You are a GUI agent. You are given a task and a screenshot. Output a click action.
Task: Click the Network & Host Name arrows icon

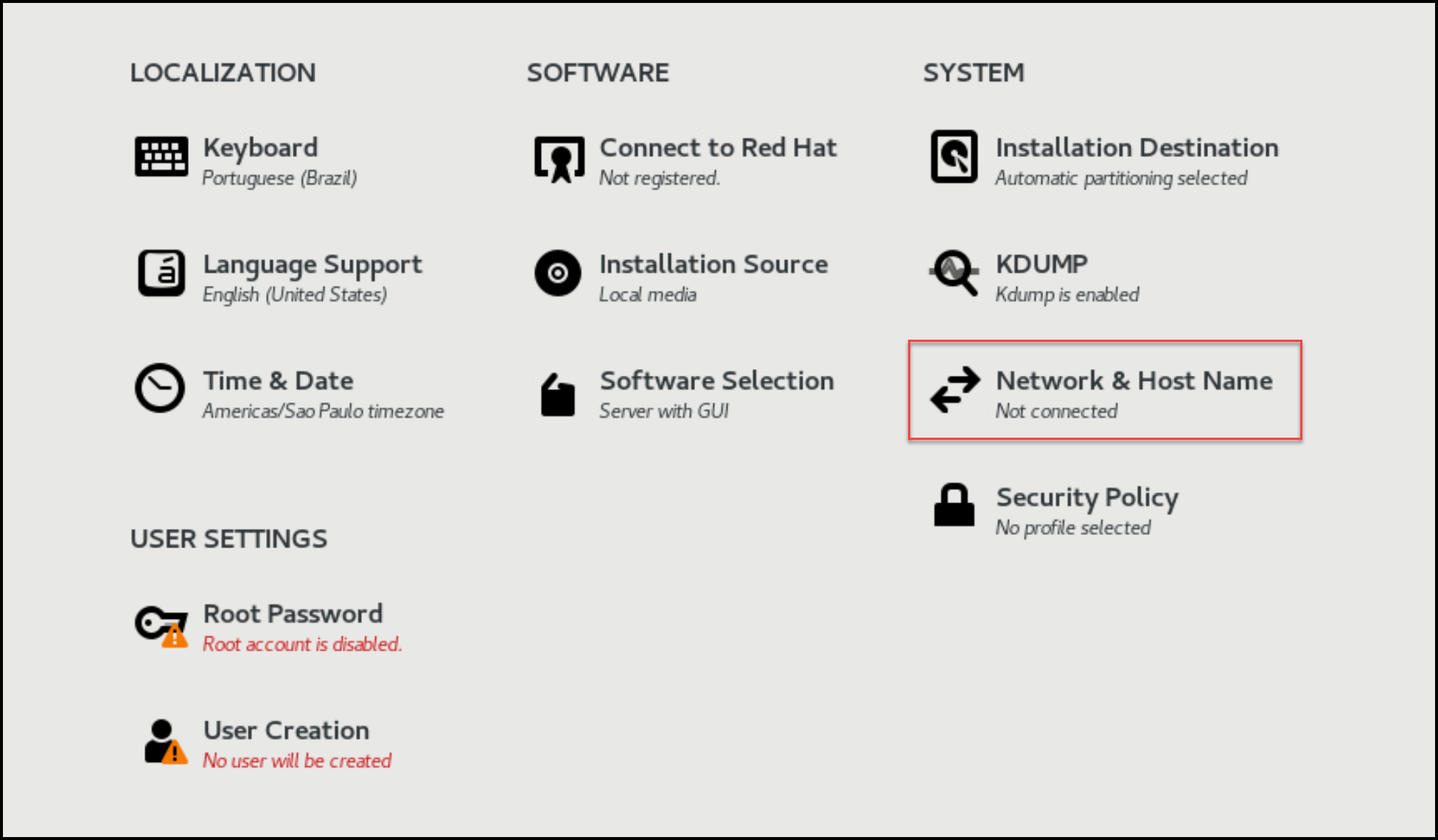[x=954, y=389]
